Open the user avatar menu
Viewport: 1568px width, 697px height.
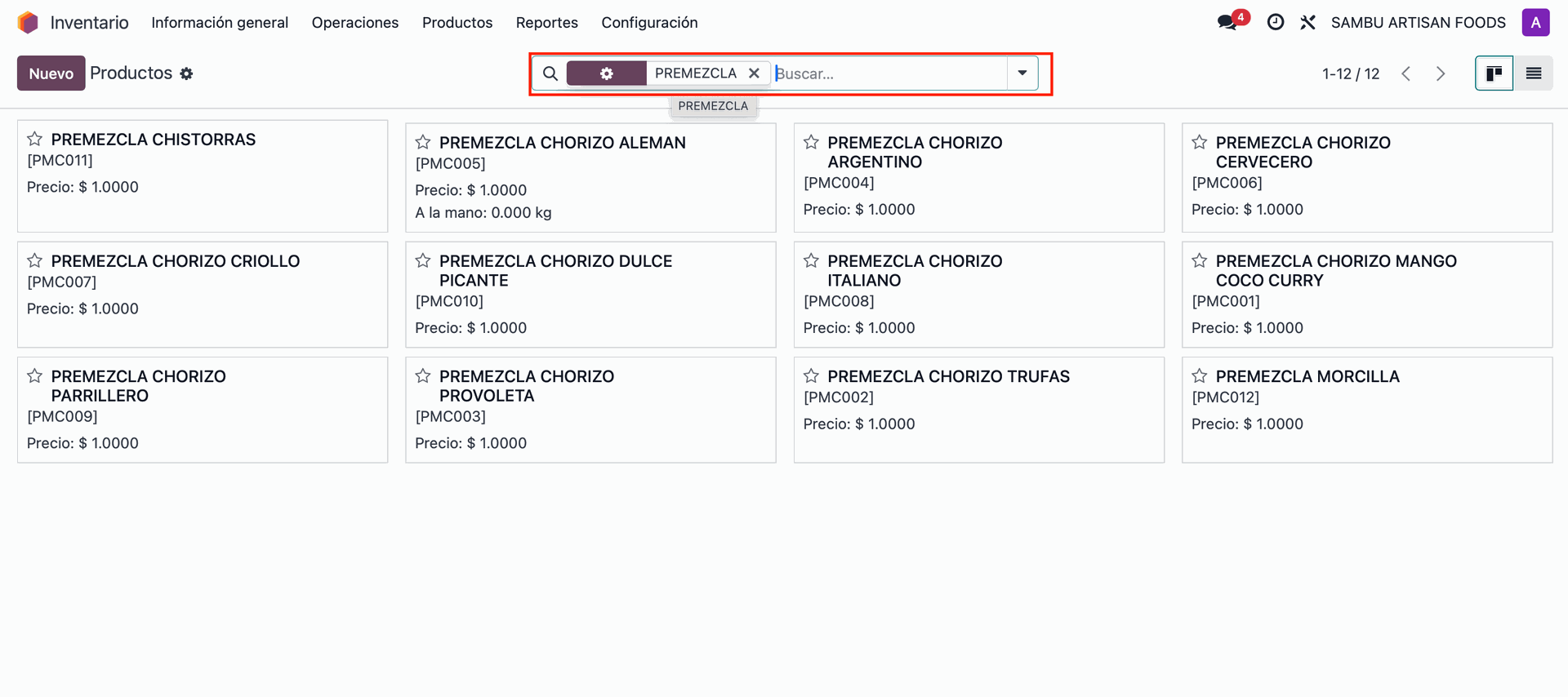pyautogui.click(x=1535, y=23)
